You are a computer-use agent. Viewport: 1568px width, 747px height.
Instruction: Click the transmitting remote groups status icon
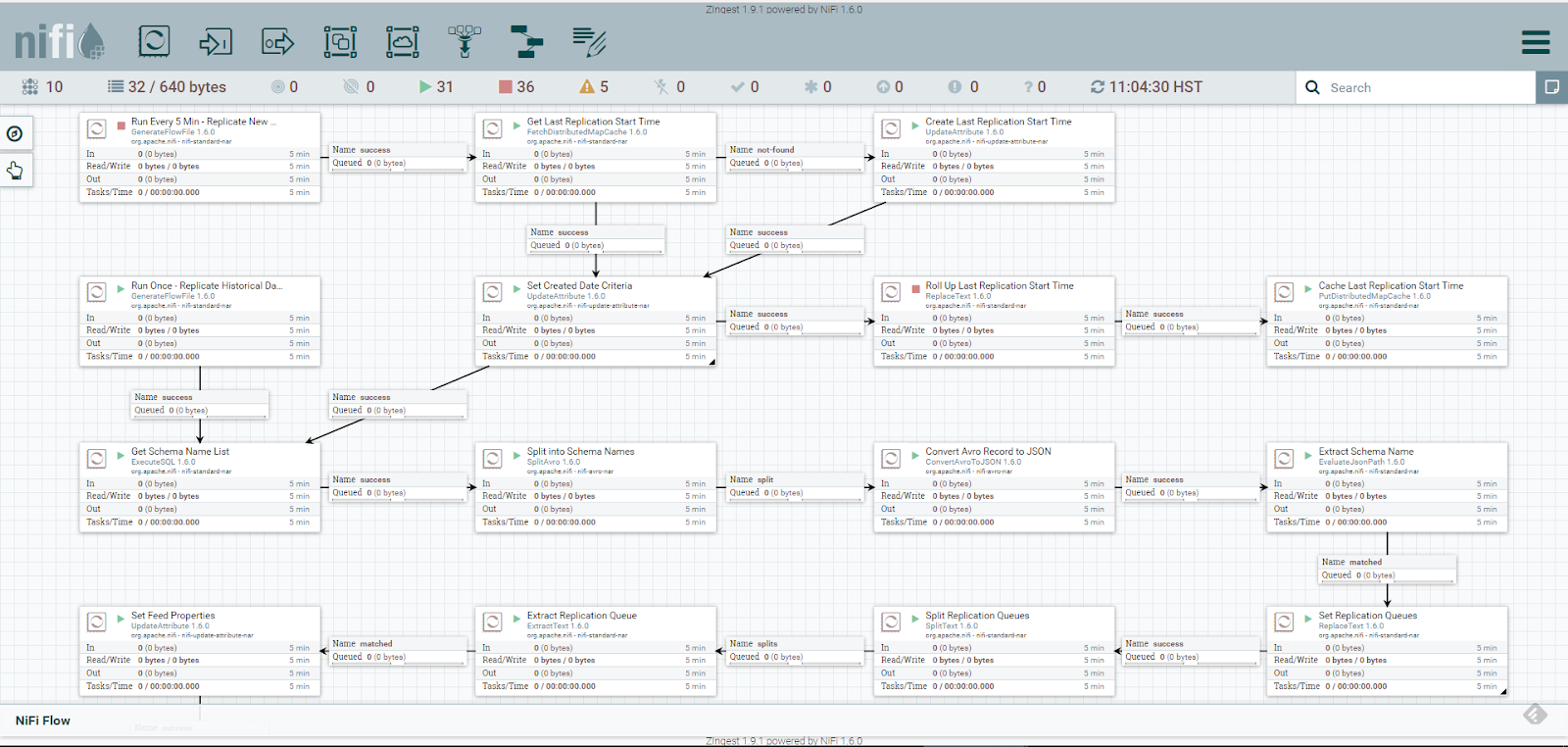278,87
